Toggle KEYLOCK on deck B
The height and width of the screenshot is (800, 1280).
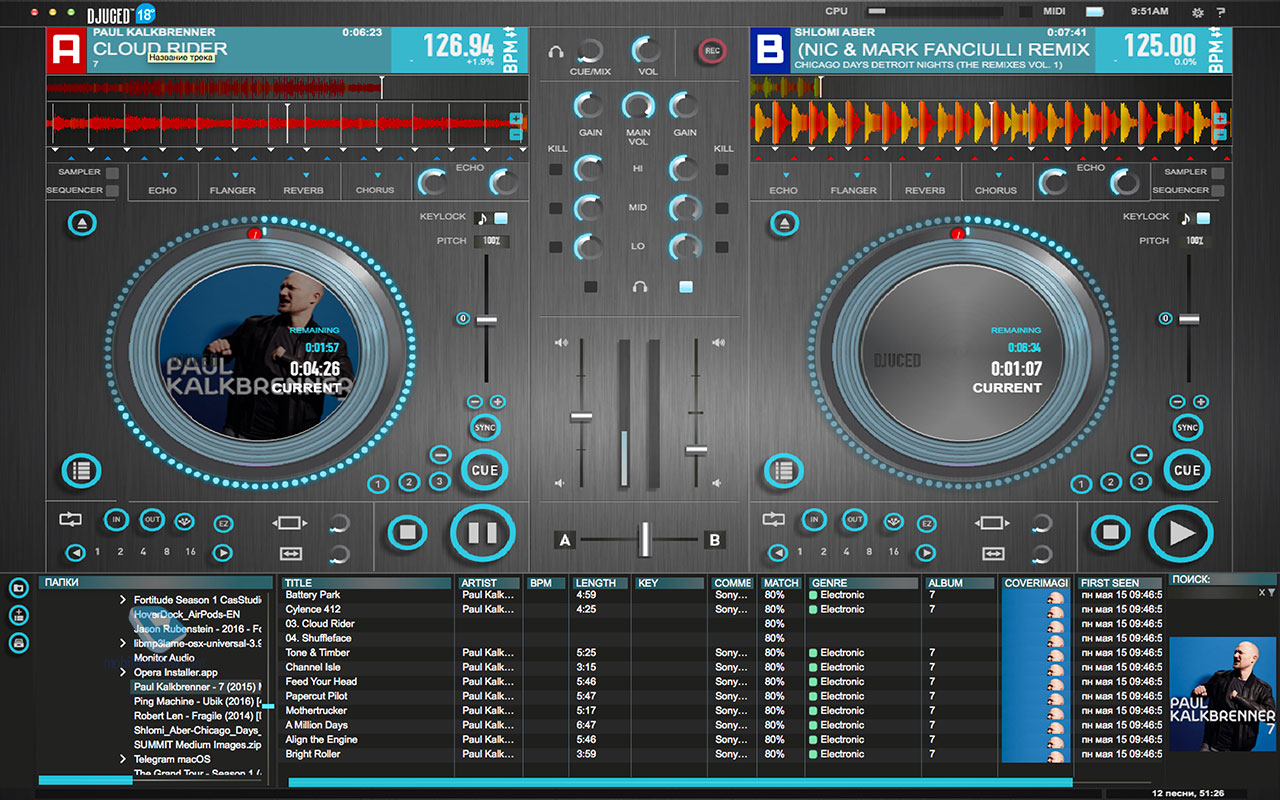tap(1203, 218)
